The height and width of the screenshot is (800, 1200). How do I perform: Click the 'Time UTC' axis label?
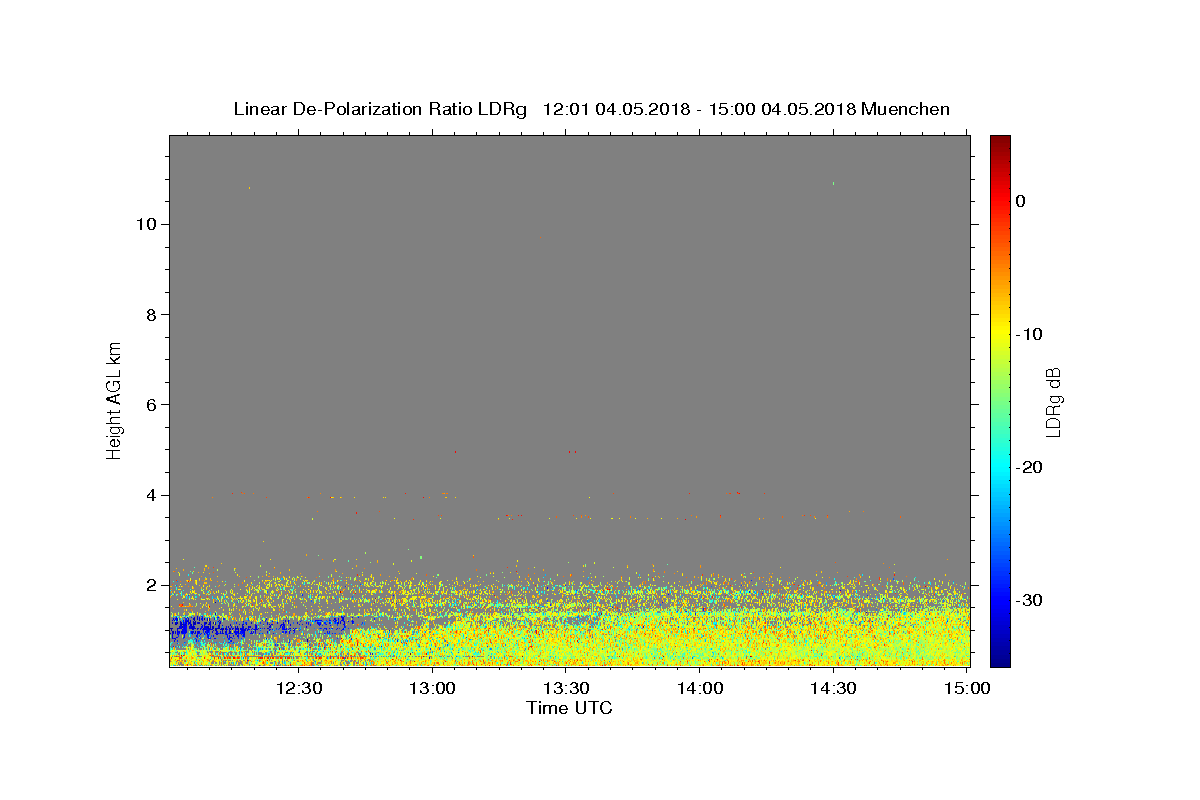[569, 708]
